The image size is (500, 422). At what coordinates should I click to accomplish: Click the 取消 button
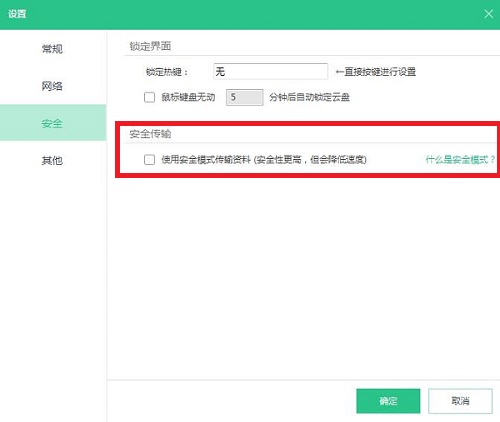pyautogui.click(x=460, y=401)
